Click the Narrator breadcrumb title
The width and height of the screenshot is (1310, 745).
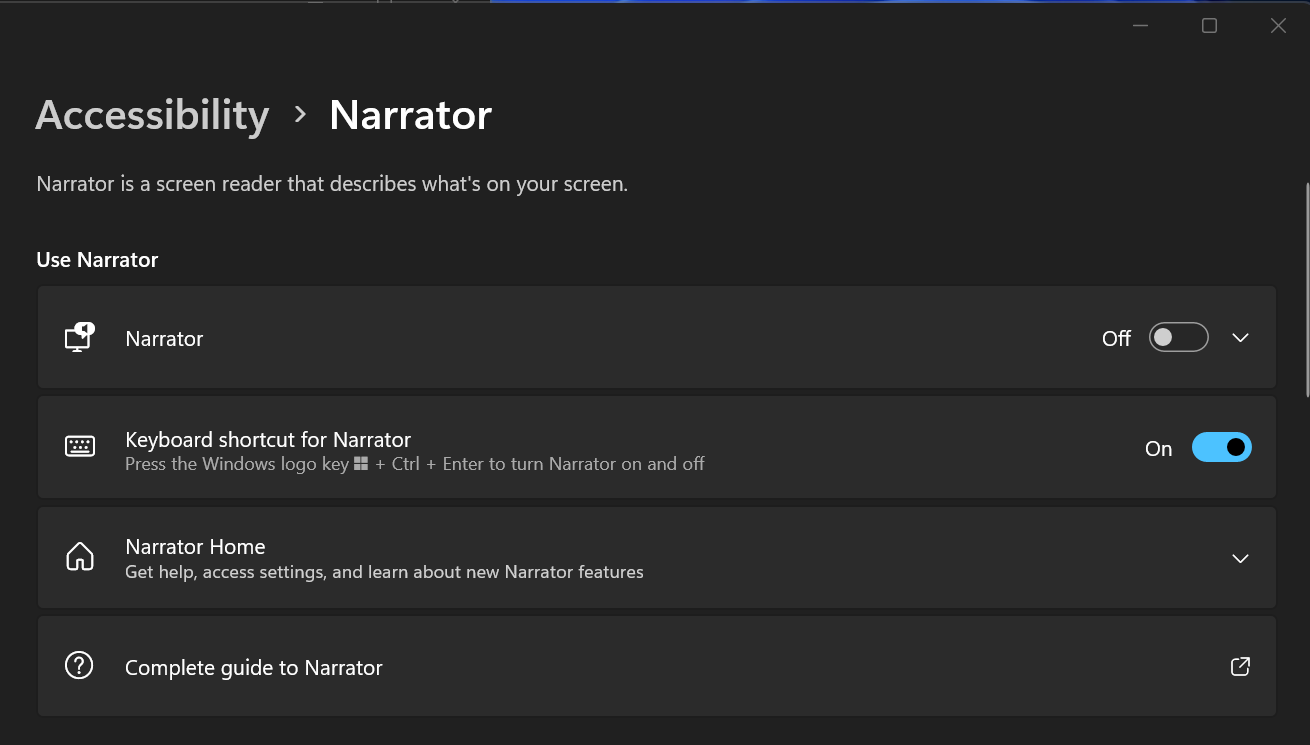[x=410, y=115]
